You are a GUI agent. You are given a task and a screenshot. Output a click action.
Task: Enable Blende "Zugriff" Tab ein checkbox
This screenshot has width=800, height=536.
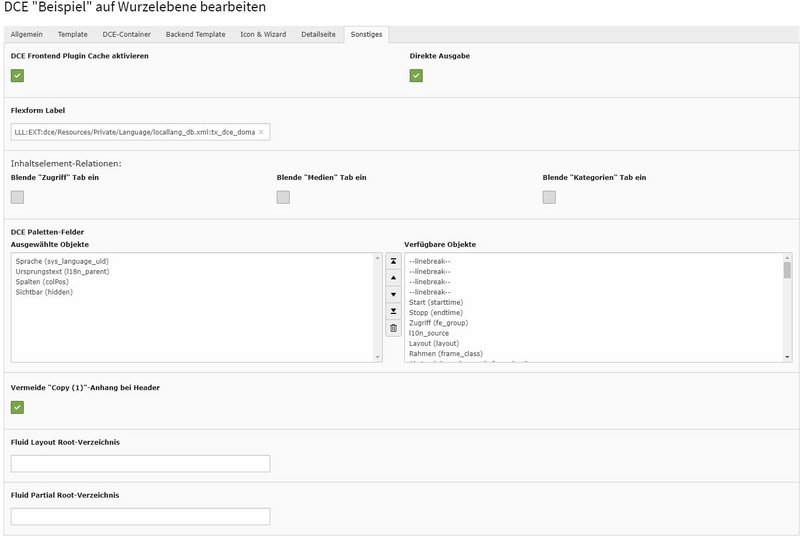click(x=17, y=197)
